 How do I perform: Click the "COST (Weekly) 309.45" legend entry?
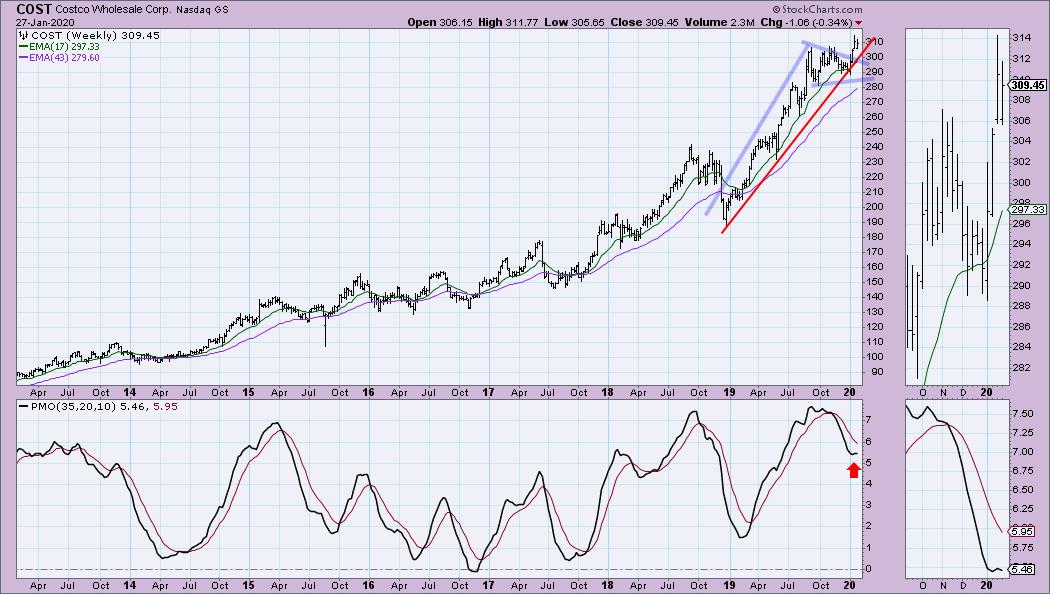coord(95,35)
